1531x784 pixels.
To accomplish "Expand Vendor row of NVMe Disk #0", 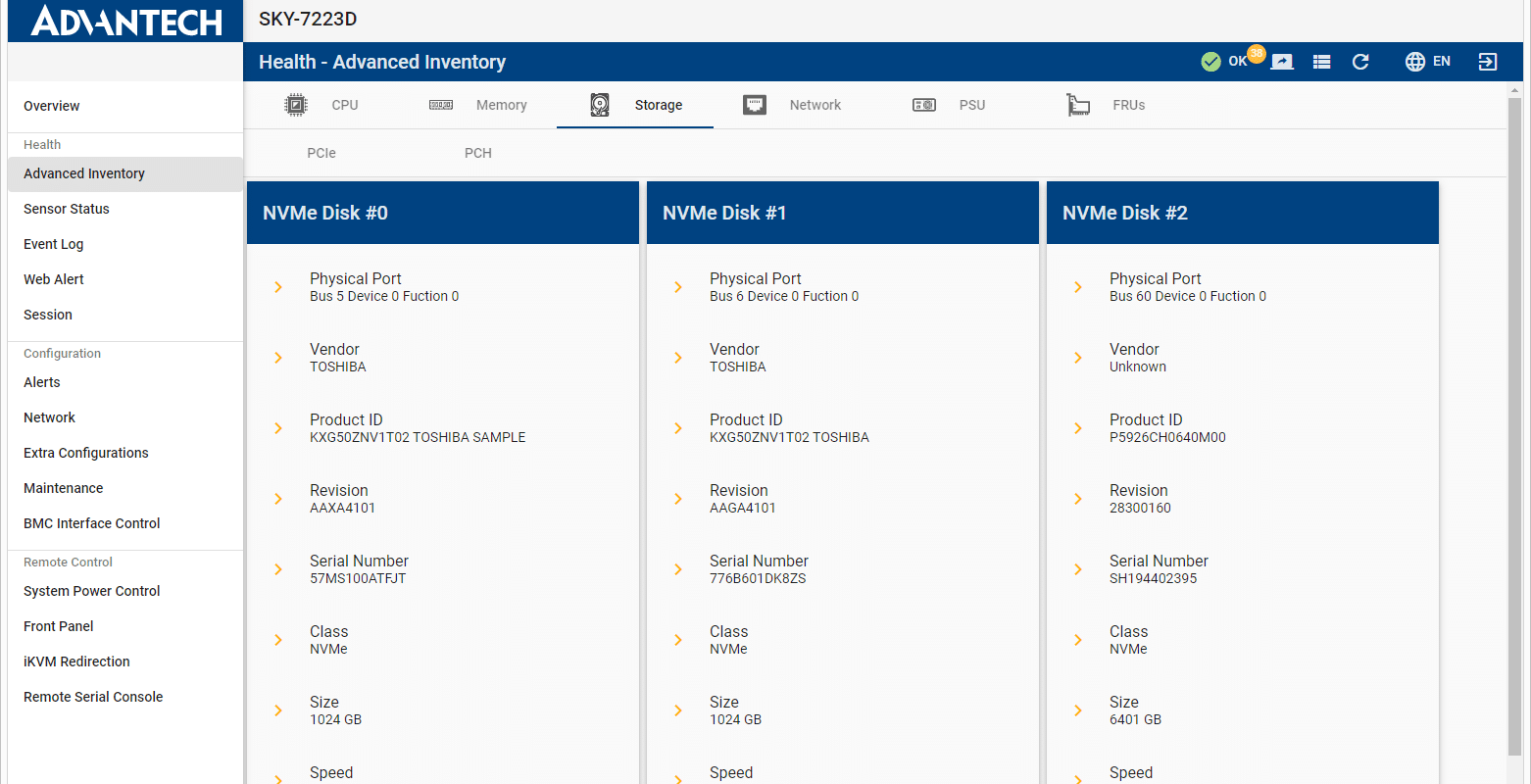I will (278, 358).
